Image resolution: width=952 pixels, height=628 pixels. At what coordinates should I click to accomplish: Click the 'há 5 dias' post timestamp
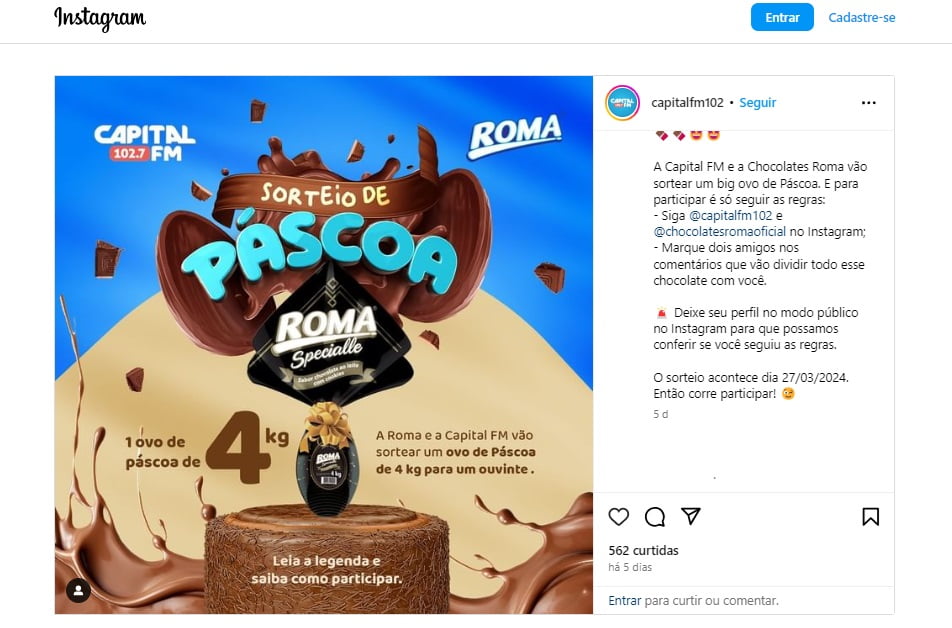pyautogui.click(x=630, y=567)
